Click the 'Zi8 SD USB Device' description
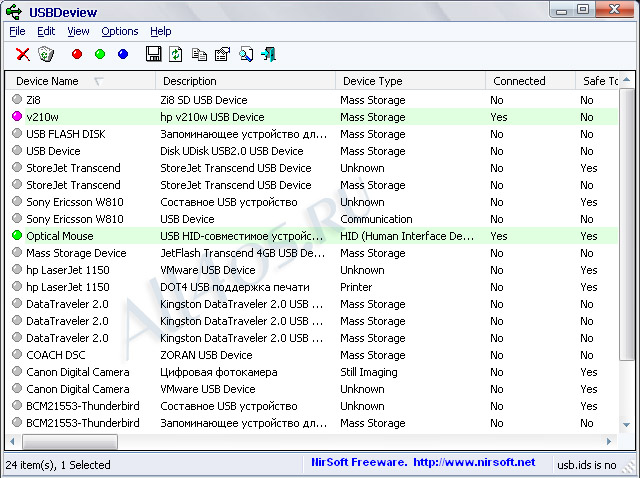Viewport: 640px width, 478px height. click(204, 100)
